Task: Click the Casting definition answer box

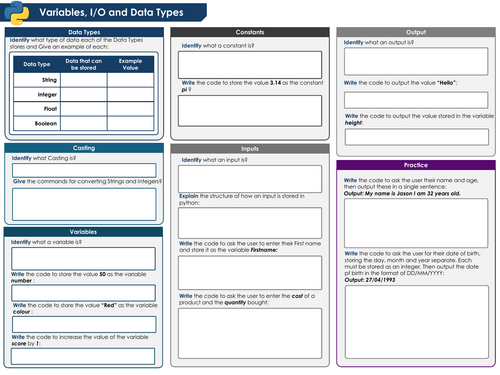Action: (x=84, y=170)
